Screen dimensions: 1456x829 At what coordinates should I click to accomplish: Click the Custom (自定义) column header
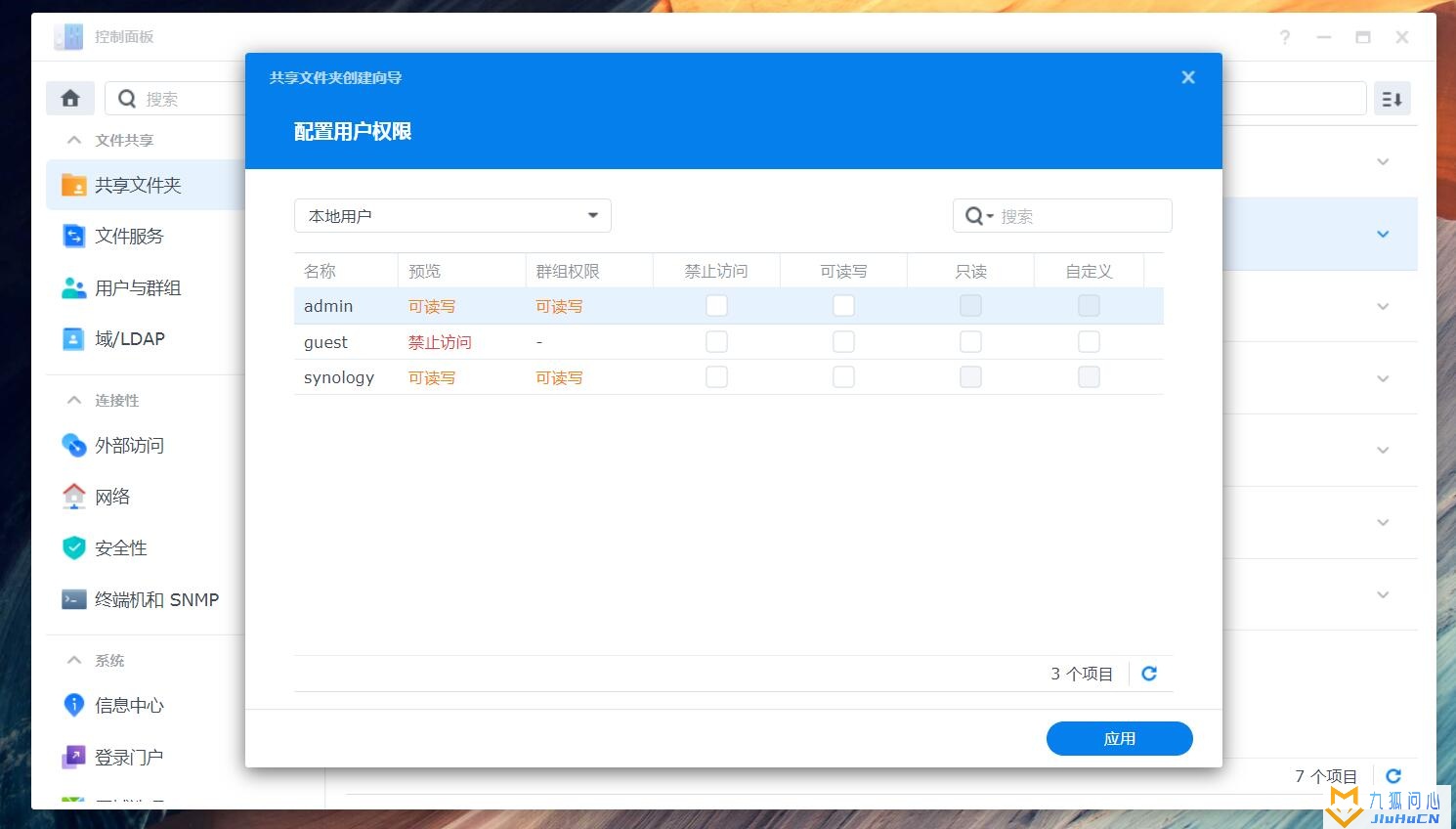coord(1089,271)
